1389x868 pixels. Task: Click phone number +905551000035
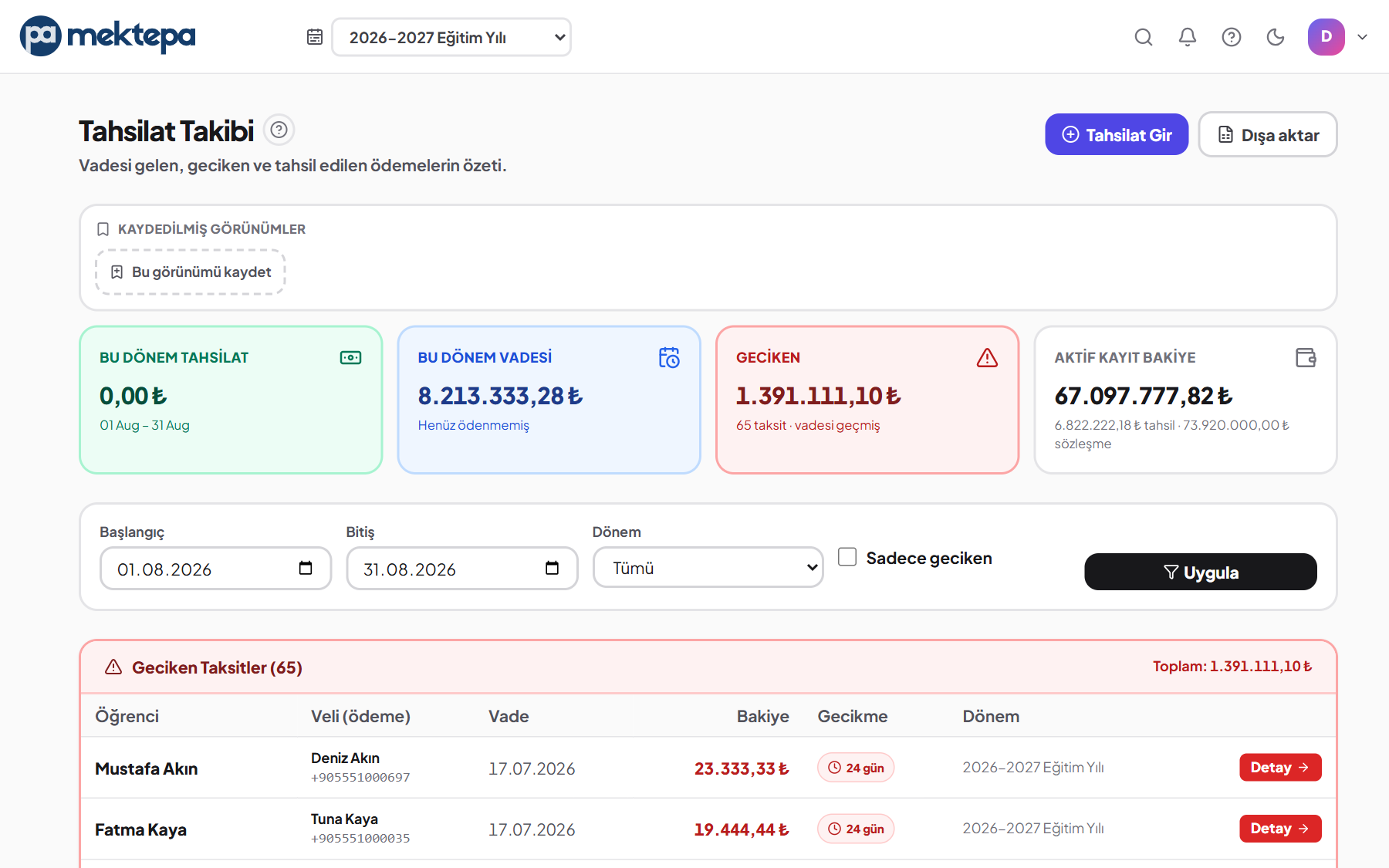pos(360,838)
